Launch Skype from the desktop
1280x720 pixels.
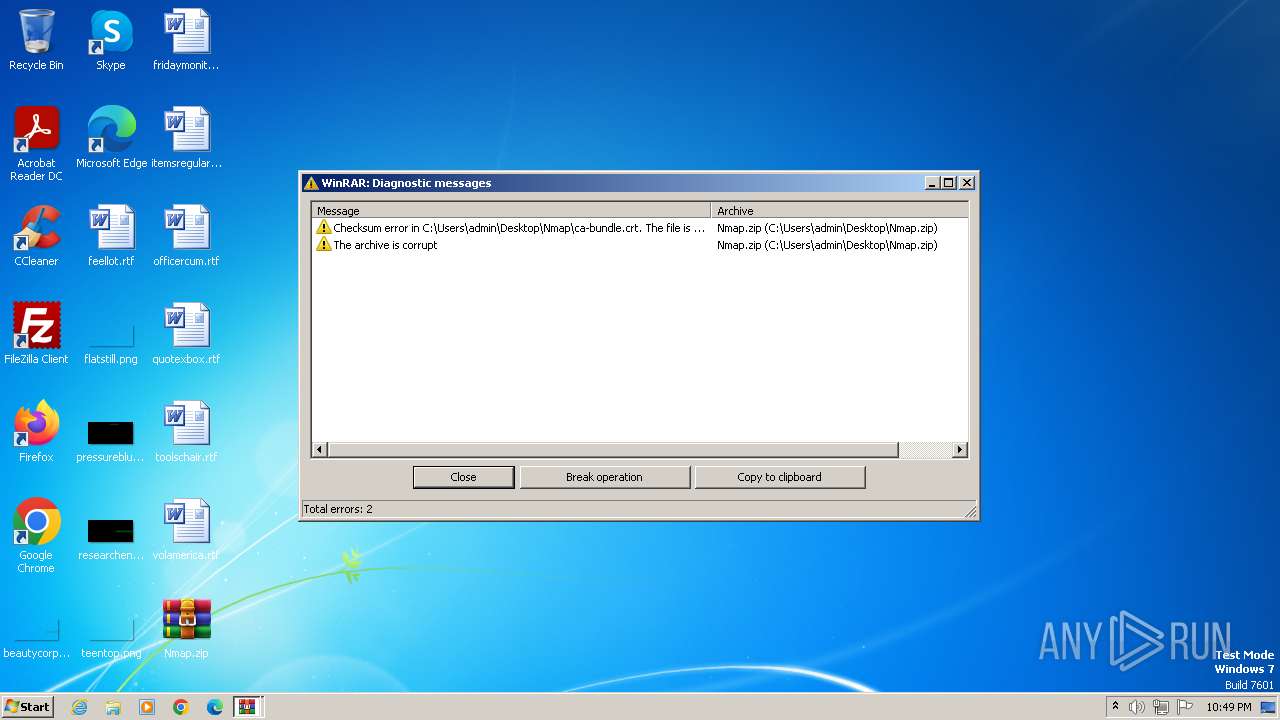(x=110, y=40)
